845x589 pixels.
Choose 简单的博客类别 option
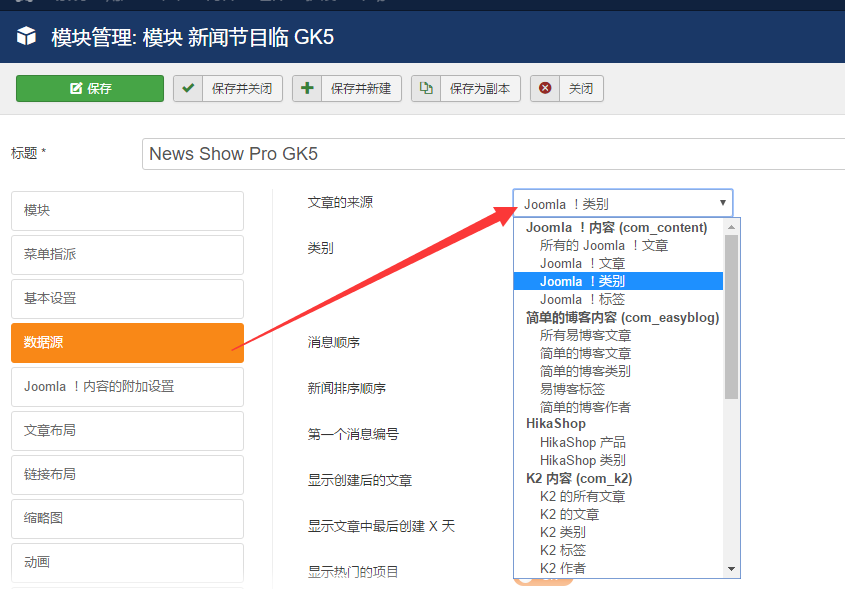(618, 371)
